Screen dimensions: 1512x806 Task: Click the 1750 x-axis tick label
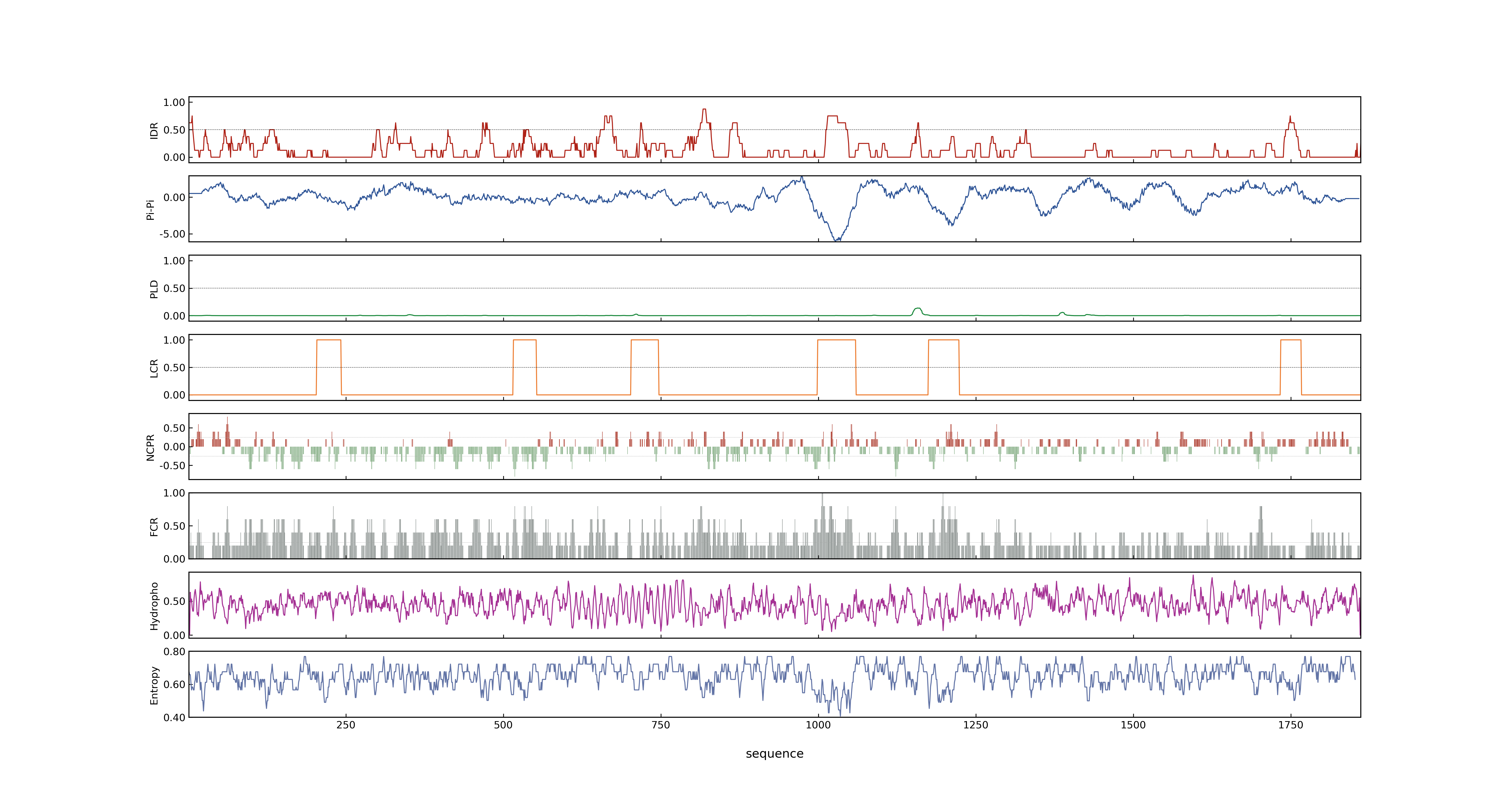pyautogui.click(x=1290, y=725)
